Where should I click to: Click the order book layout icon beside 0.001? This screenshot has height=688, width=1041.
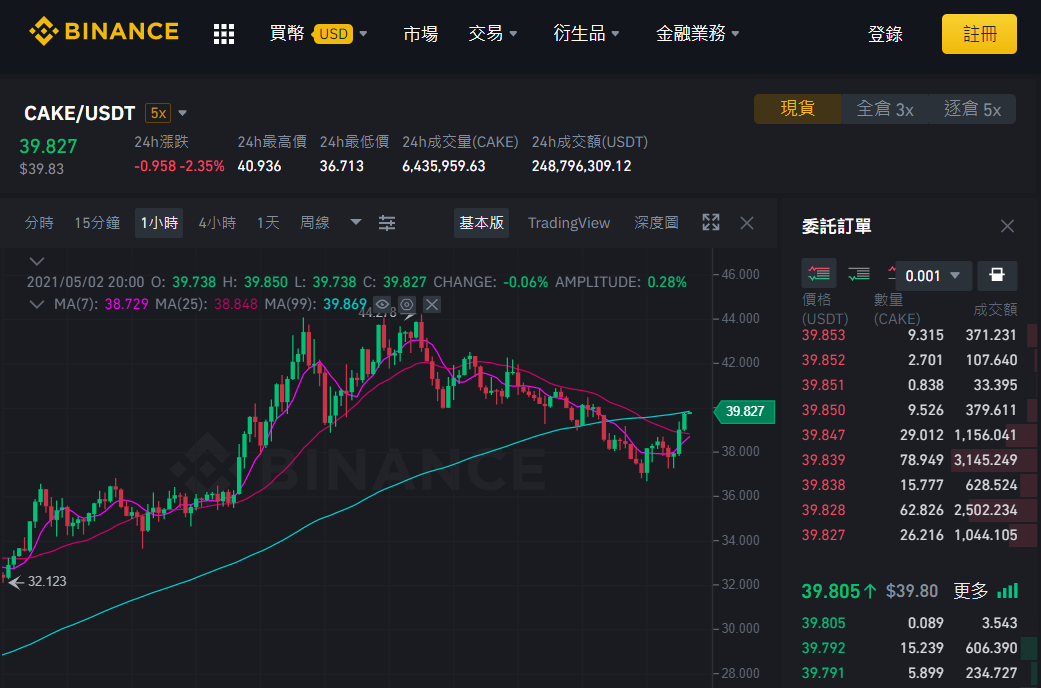point(997,275)
